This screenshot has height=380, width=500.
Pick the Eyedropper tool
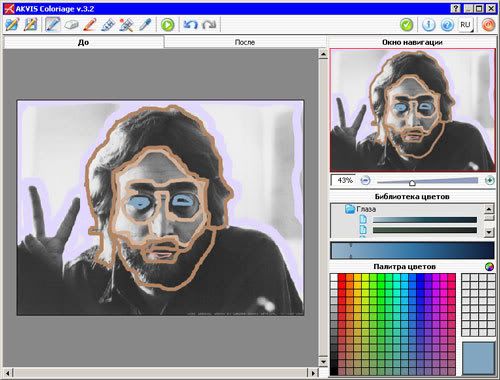[x=145, y=24]
